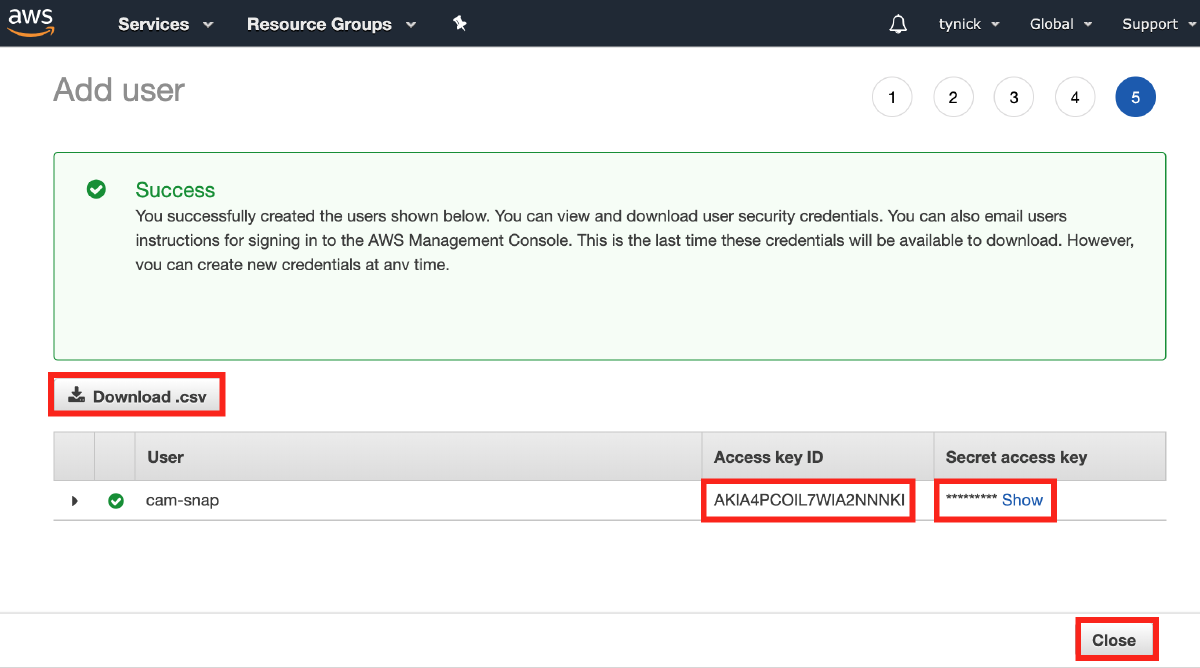Go to wizard step 3
The image size is (1200, 668).
(1014, 97)
